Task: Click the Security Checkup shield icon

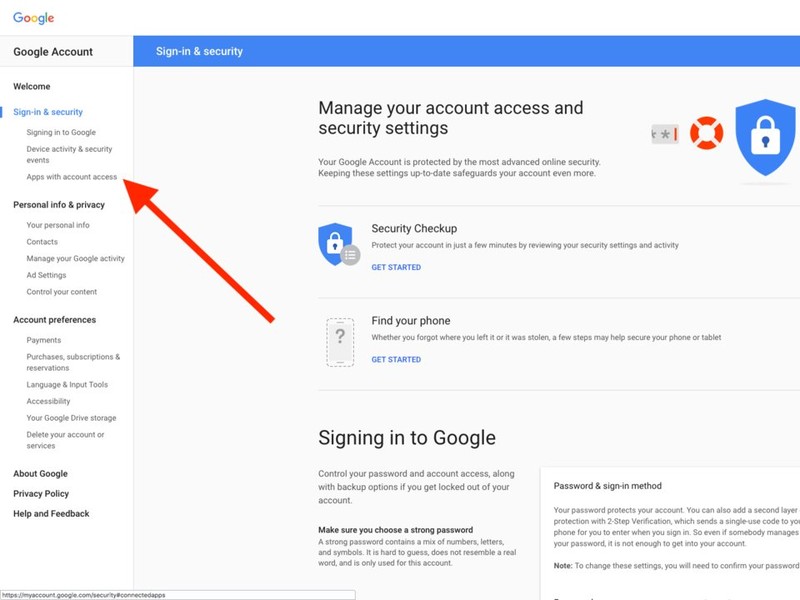Action: pos(339,244)
